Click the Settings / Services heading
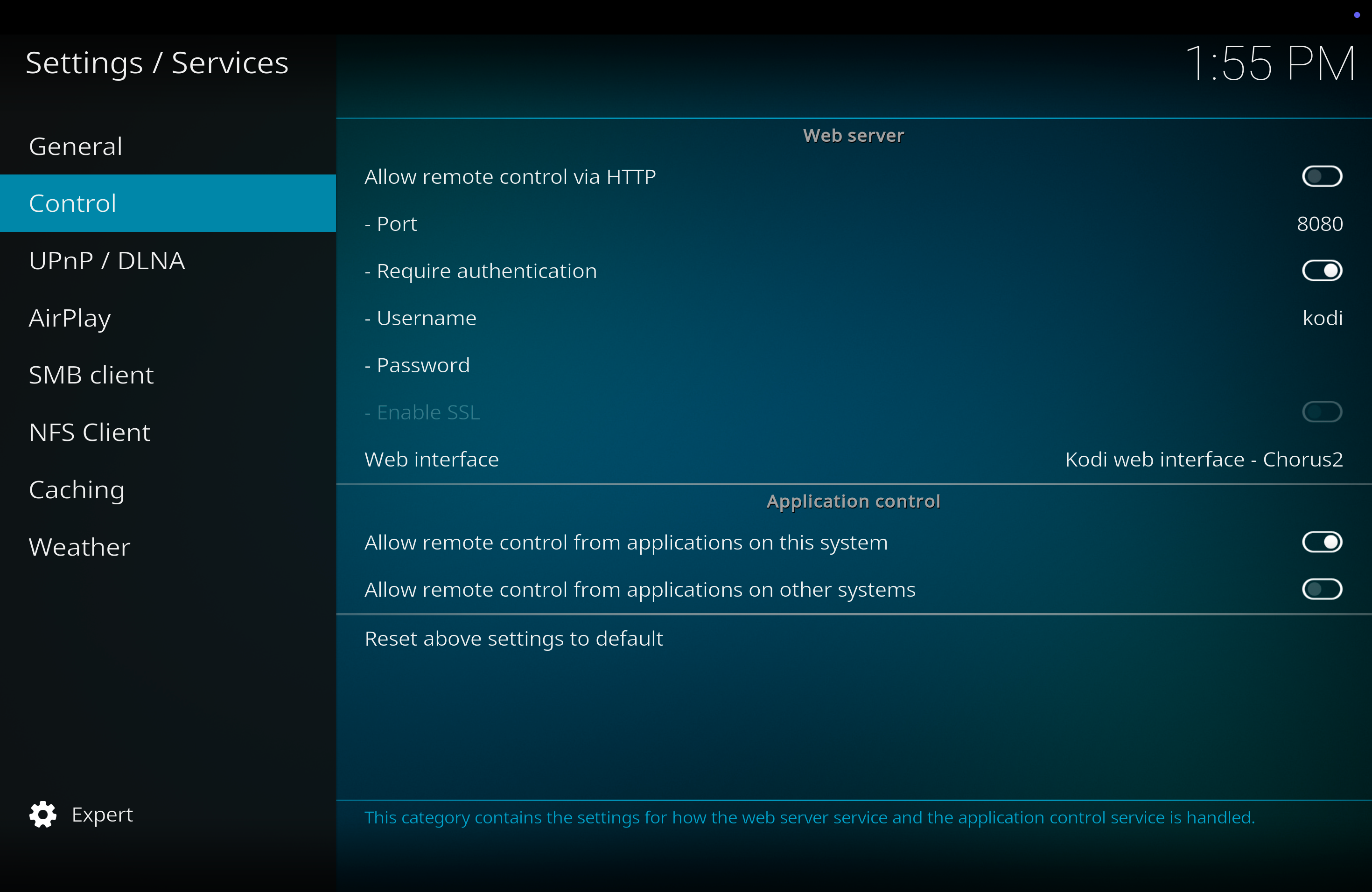The image size is (1372, 892). pyautogui.click(x=157, y=63)
